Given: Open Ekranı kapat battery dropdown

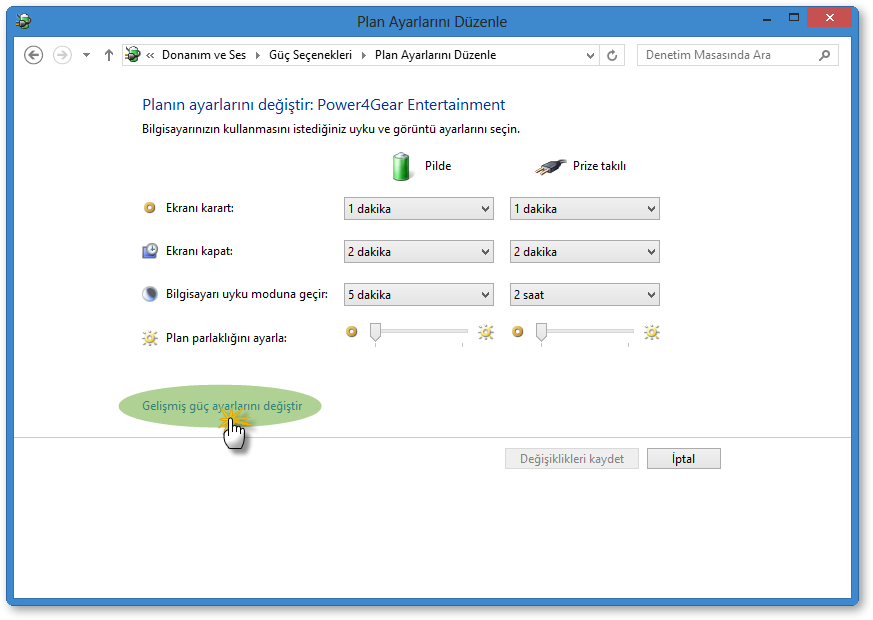Looking at the screenshot, I should point(419,252).
